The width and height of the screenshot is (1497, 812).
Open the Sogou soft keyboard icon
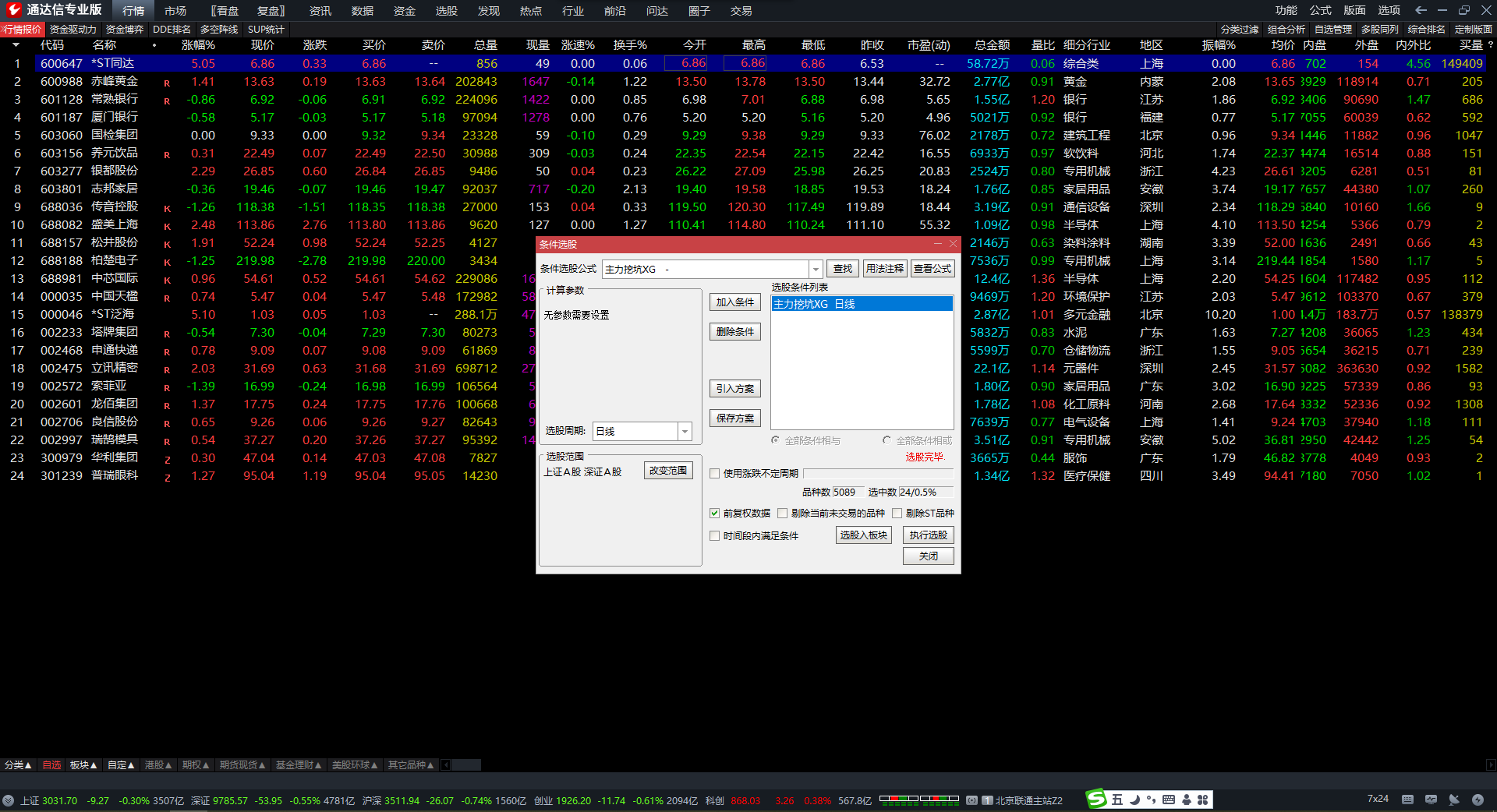1168,800
